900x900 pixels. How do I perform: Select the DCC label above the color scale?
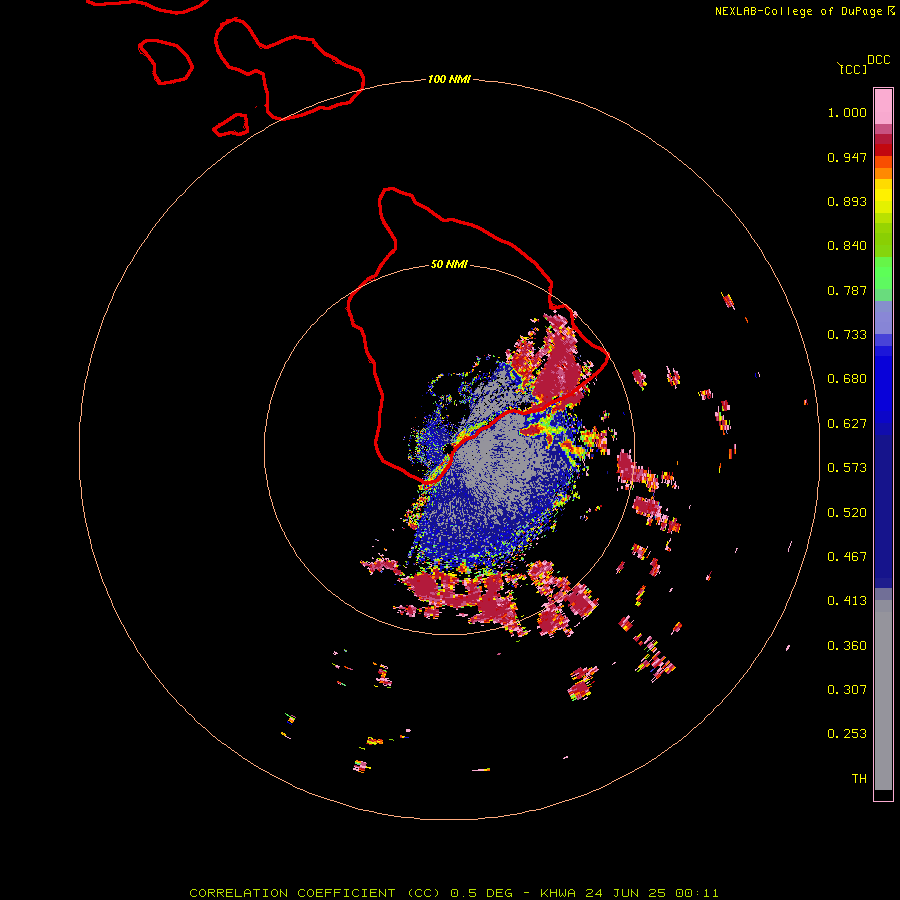(878, 60)
